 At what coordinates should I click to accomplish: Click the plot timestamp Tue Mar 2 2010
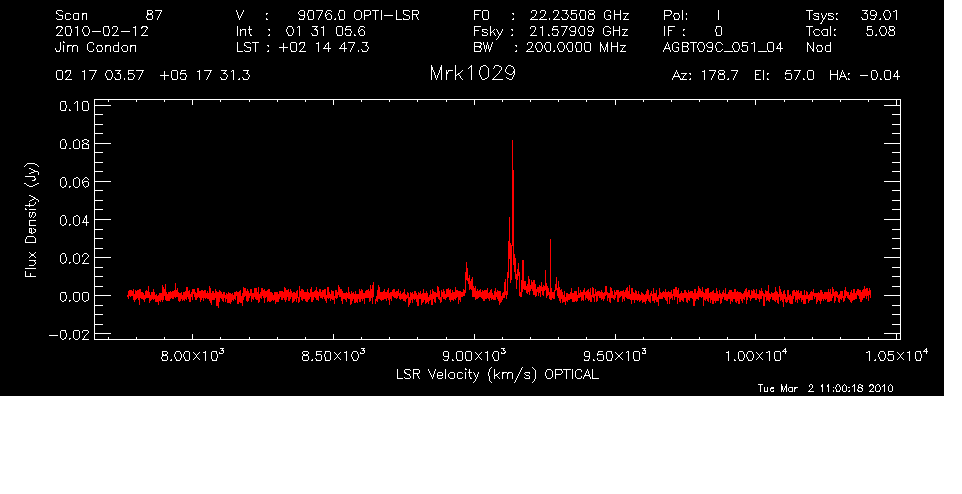[x=825, y=388]
